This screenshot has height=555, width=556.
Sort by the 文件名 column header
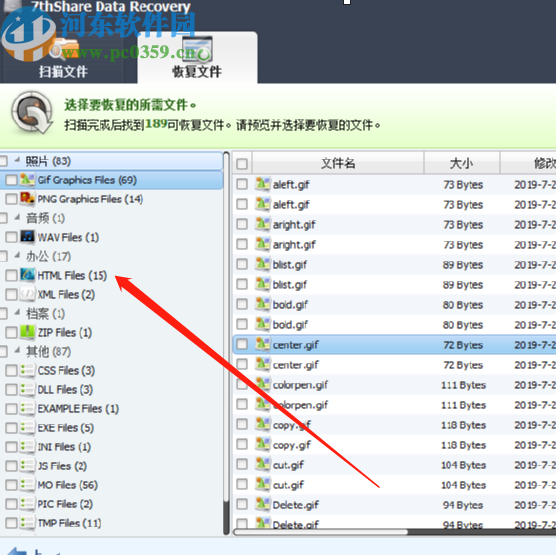pos(338,163)
